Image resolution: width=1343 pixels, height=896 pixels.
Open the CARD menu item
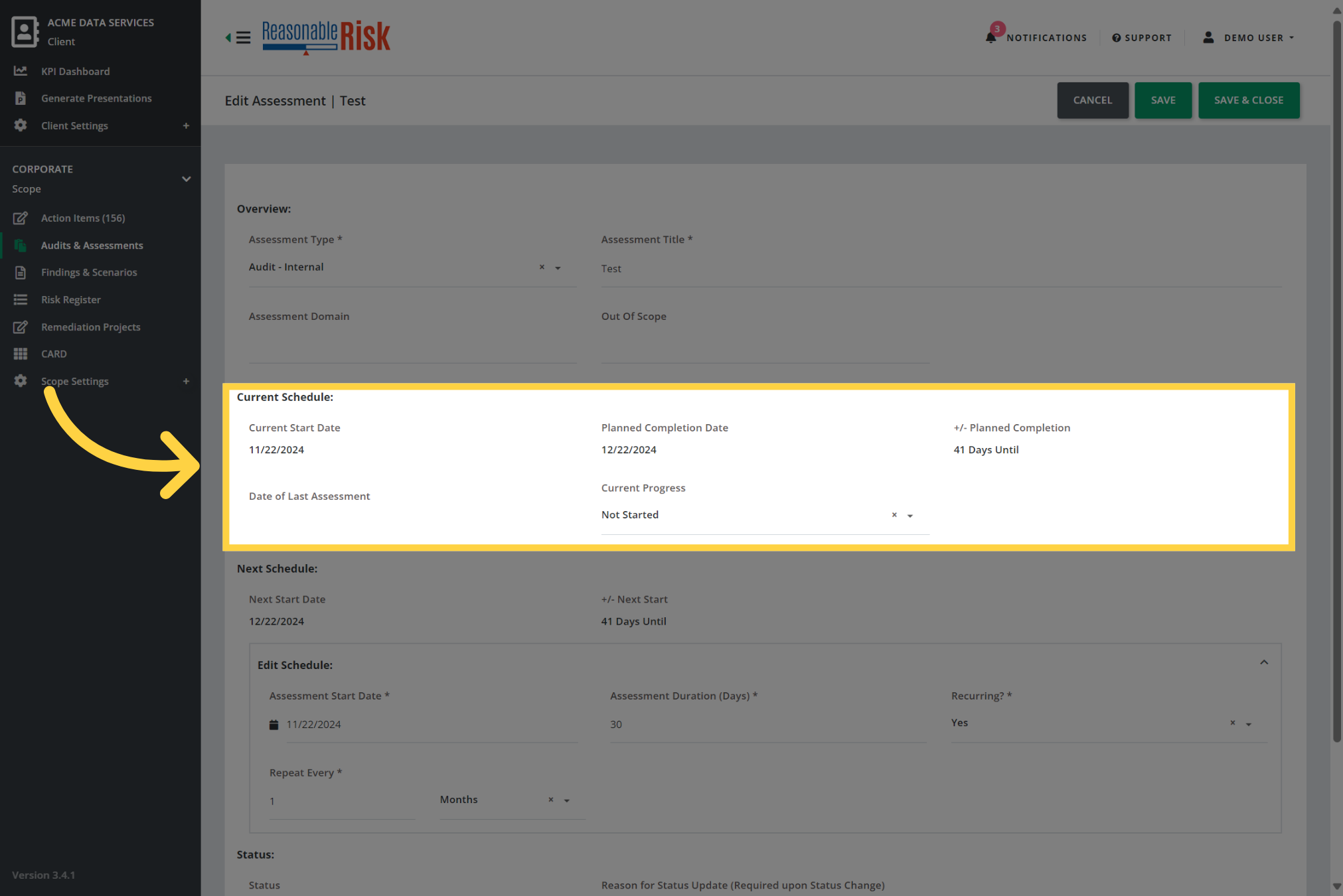pos(54,354)
